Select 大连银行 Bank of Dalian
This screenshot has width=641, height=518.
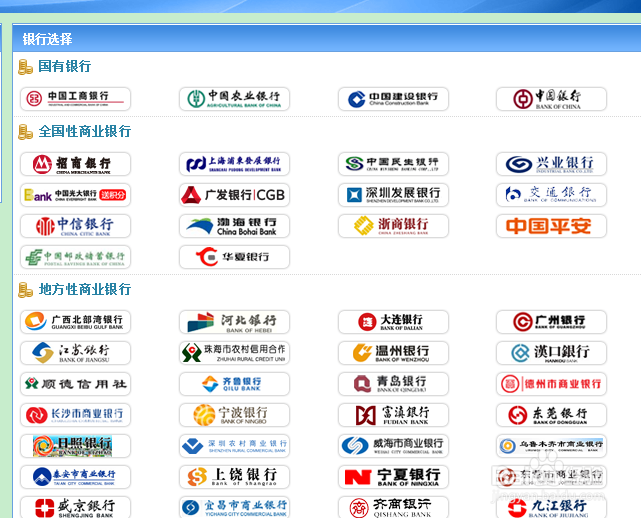393,322
